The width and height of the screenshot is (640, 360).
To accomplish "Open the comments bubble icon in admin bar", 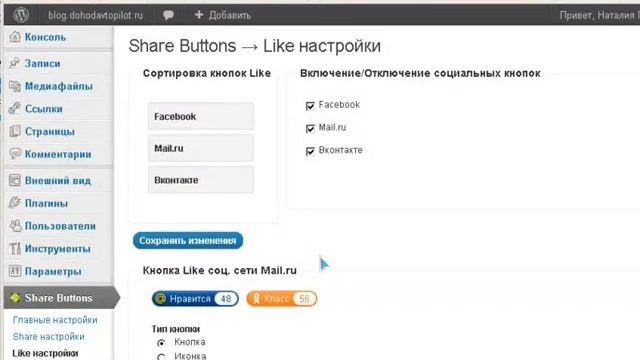I will pos(168,15).
